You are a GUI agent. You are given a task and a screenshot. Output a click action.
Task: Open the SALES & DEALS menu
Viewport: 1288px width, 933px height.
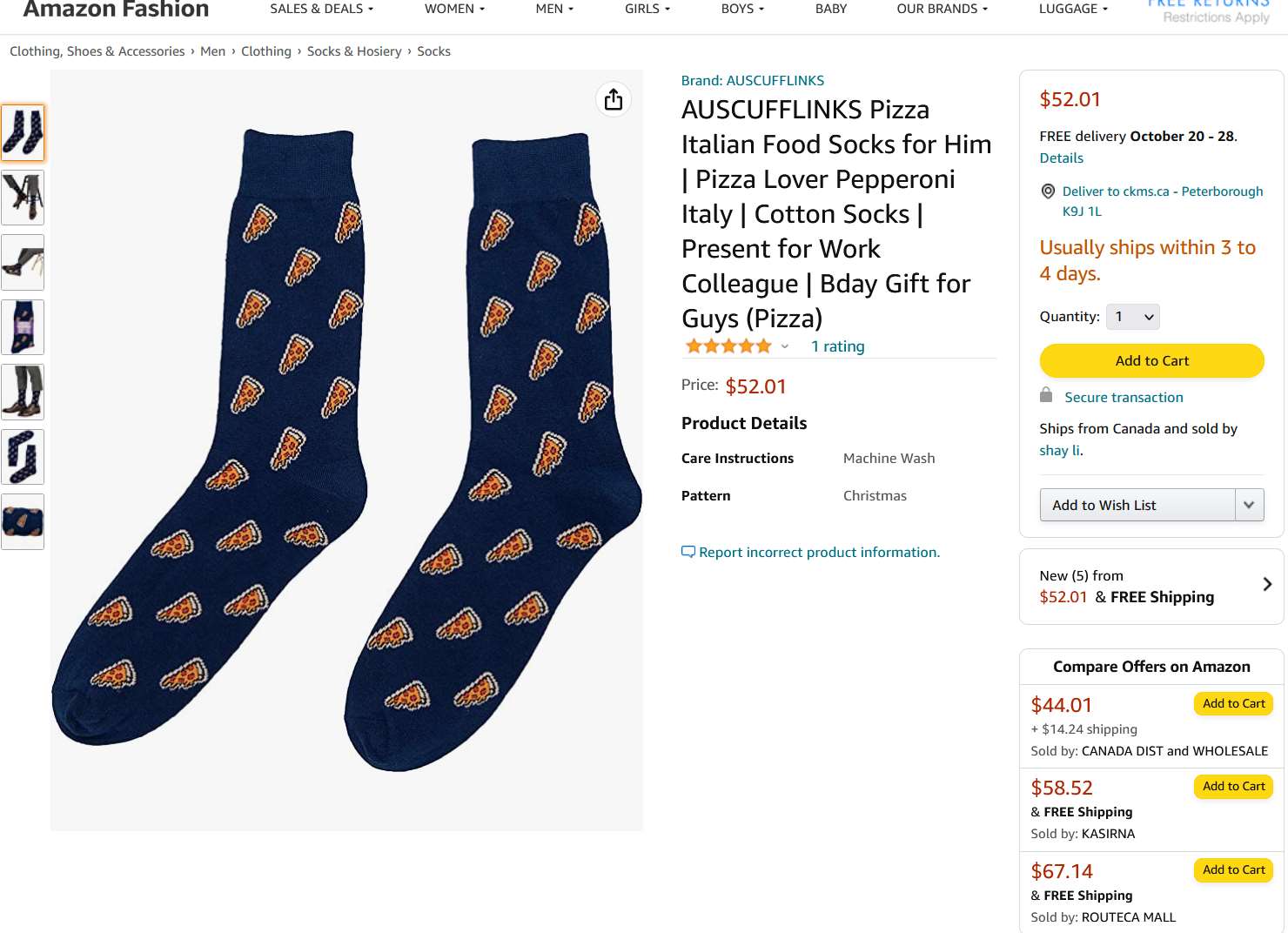(321, 9)
